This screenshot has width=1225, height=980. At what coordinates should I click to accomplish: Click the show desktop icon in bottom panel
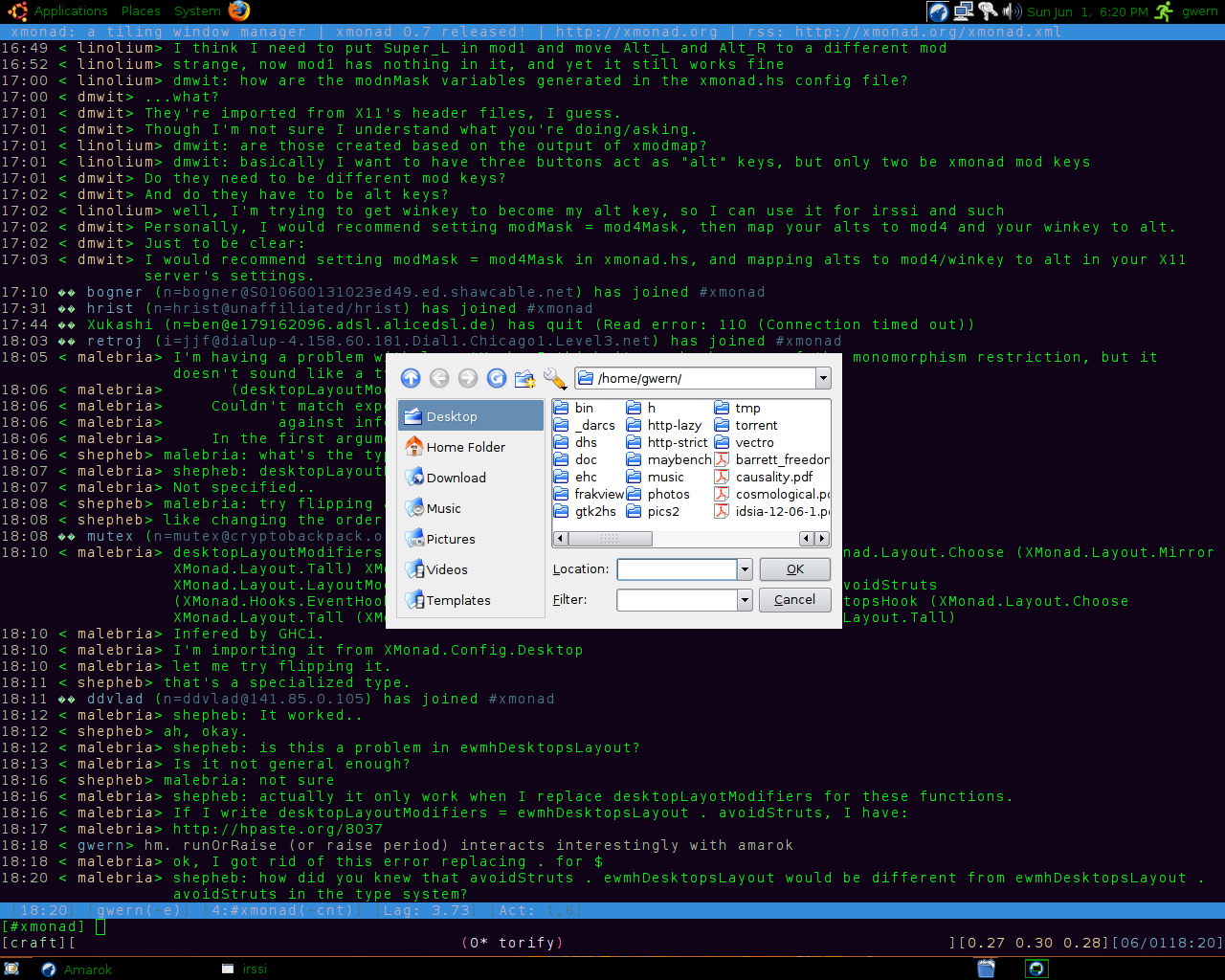point(11,969)
